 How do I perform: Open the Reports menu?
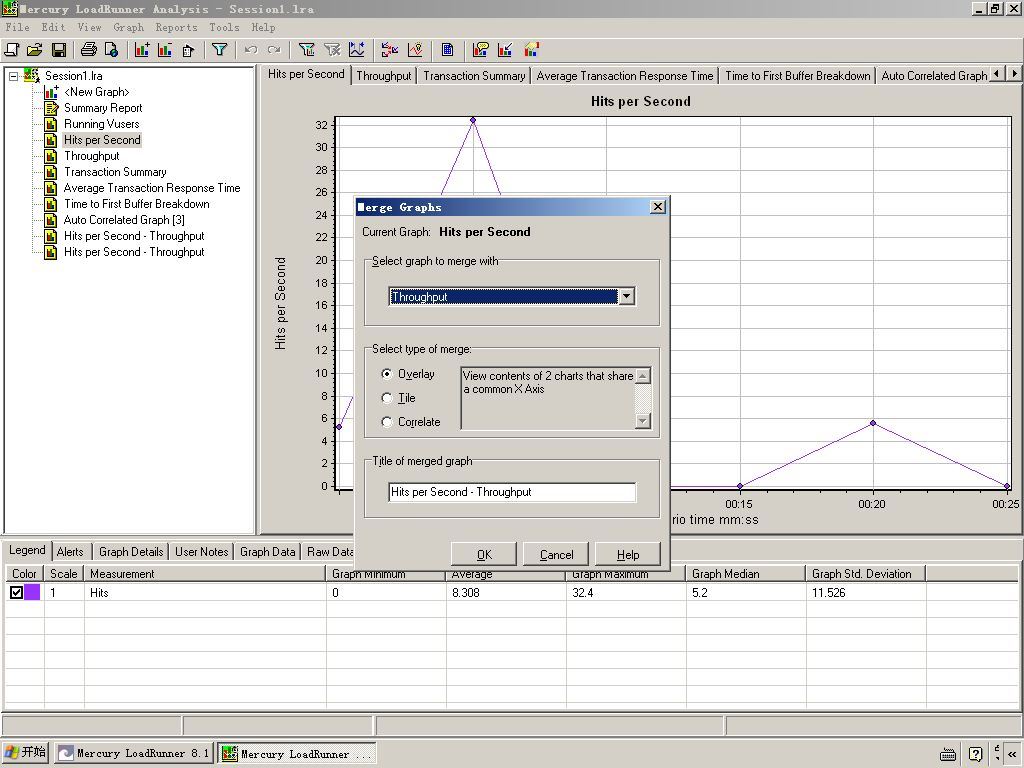(x=176, y=27)
